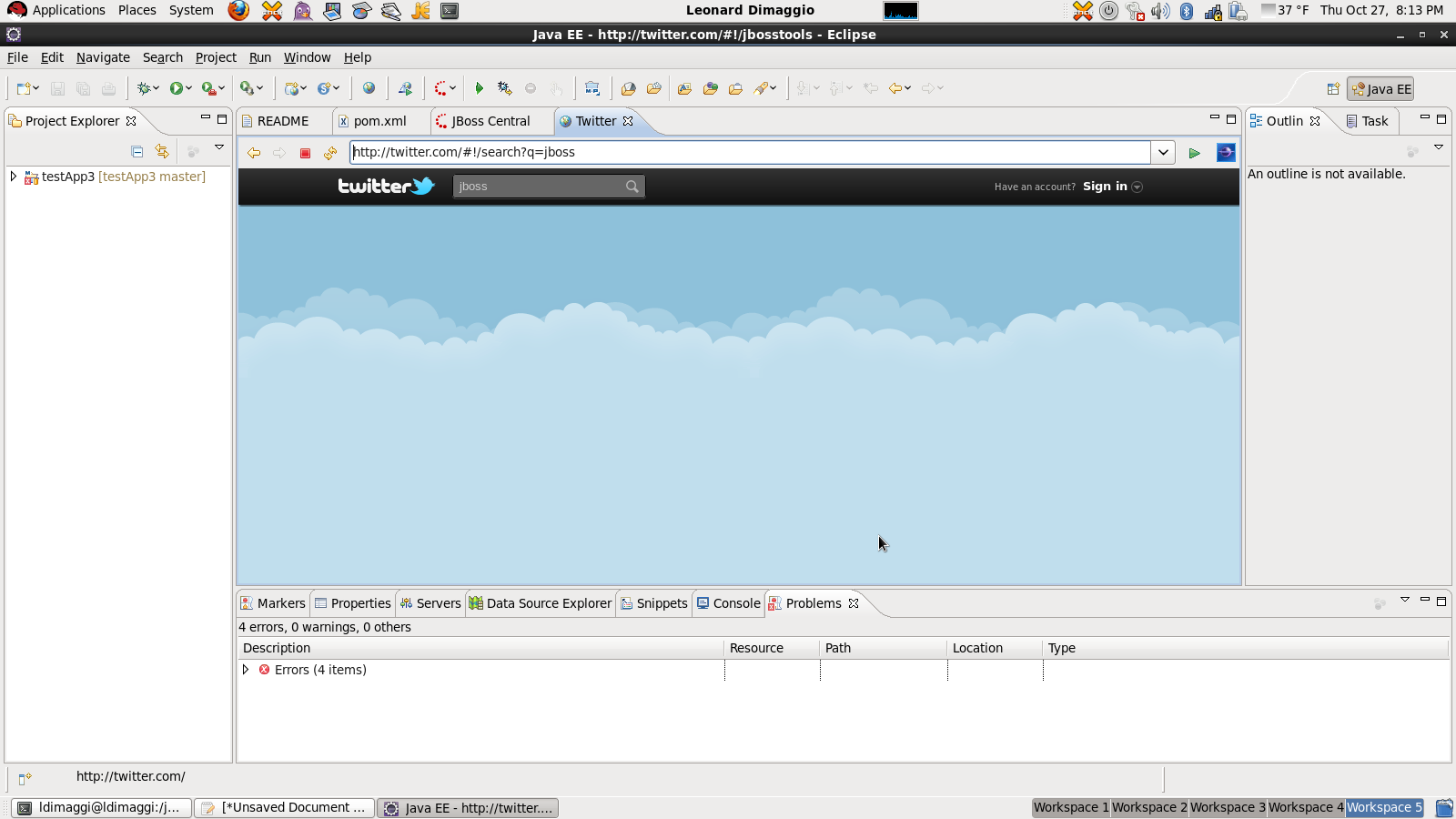Click the network connection tray icon
Screen dimensions: 1456x819
click(x=1213, y=11)
